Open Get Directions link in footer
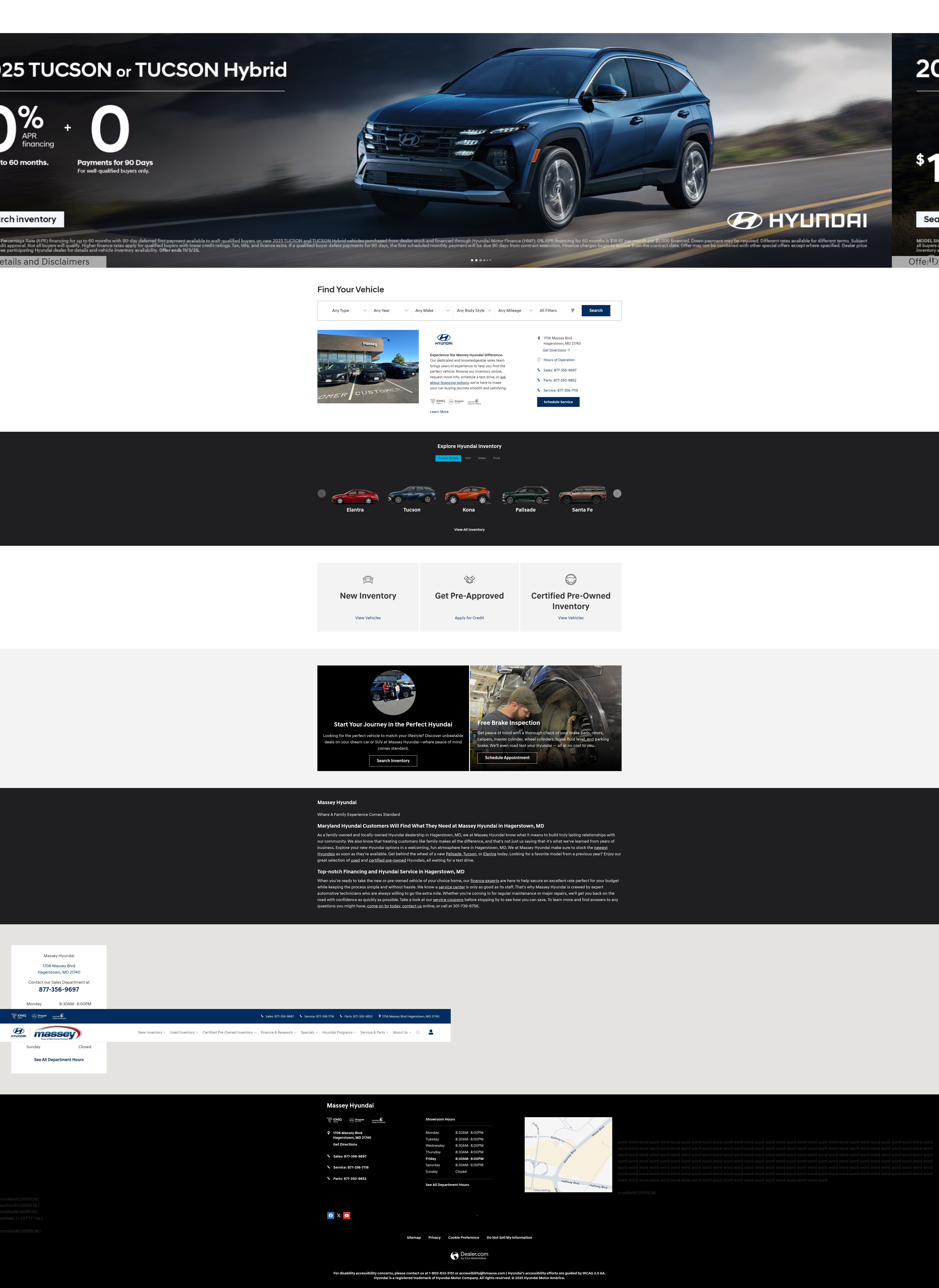The image size is (939, 1288). (345, 1144)
